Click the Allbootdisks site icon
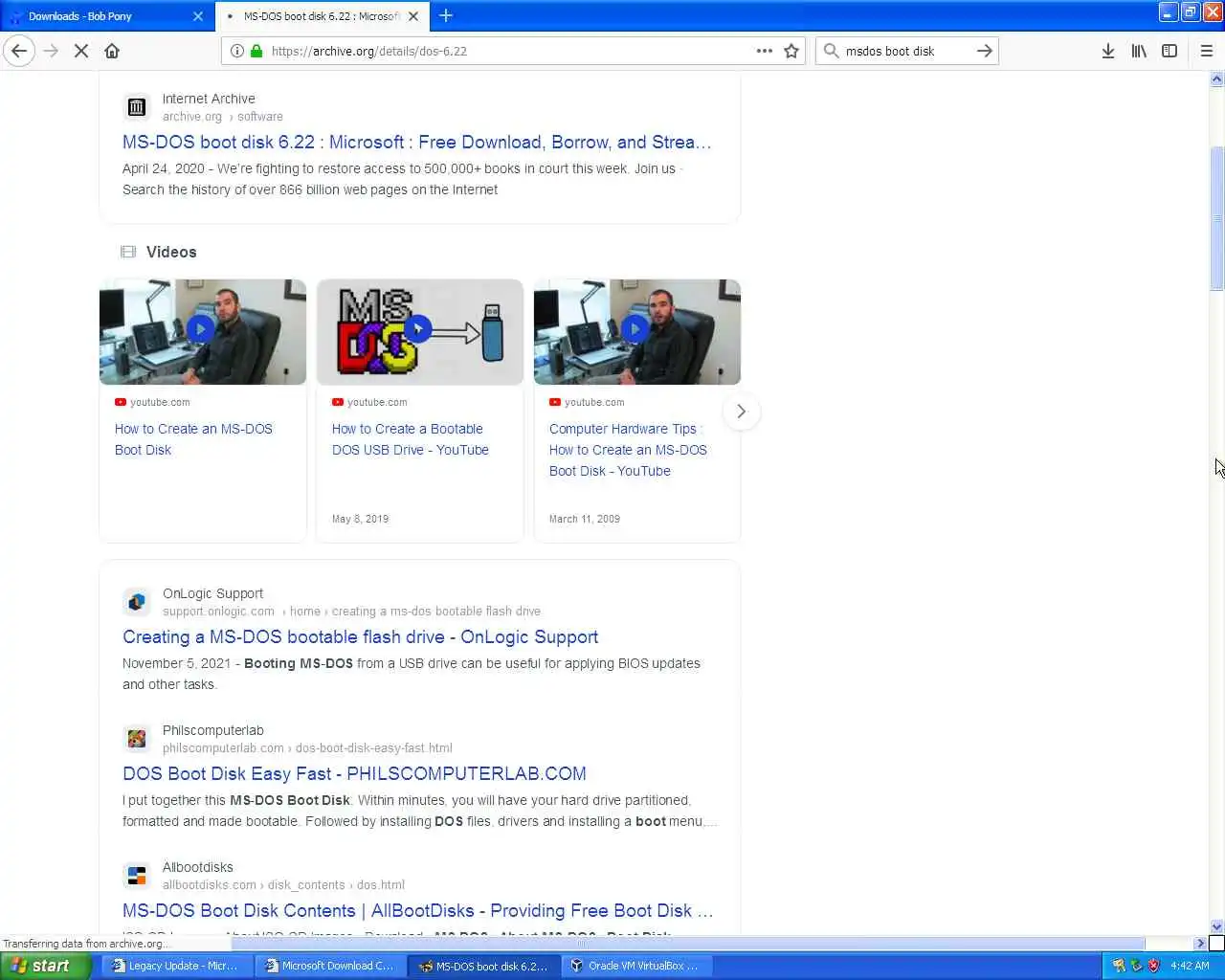Screen dimensions: 1225x980 pos(137,876)
